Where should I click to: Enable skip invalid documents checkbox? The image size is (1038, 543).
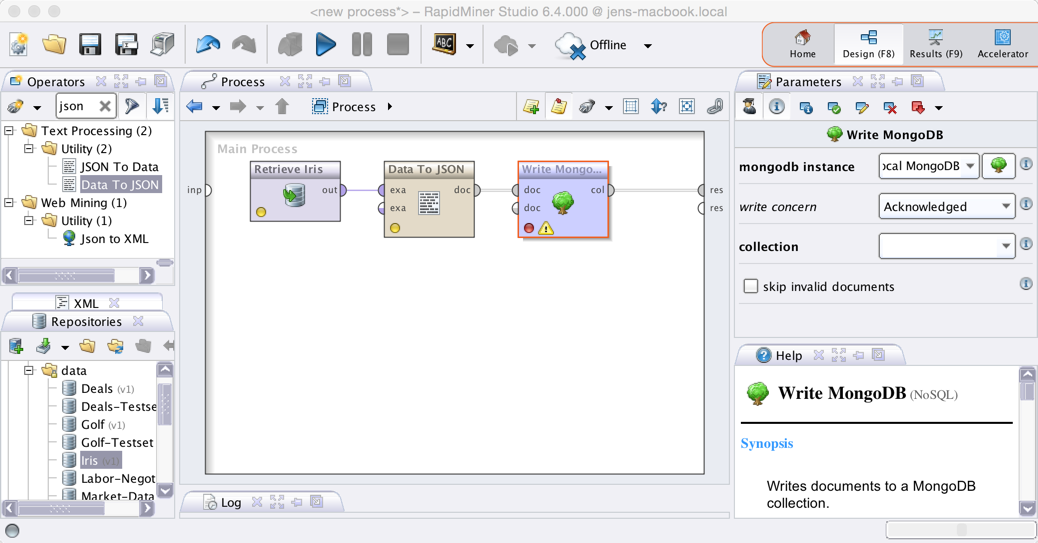click(x=751, y=286)
